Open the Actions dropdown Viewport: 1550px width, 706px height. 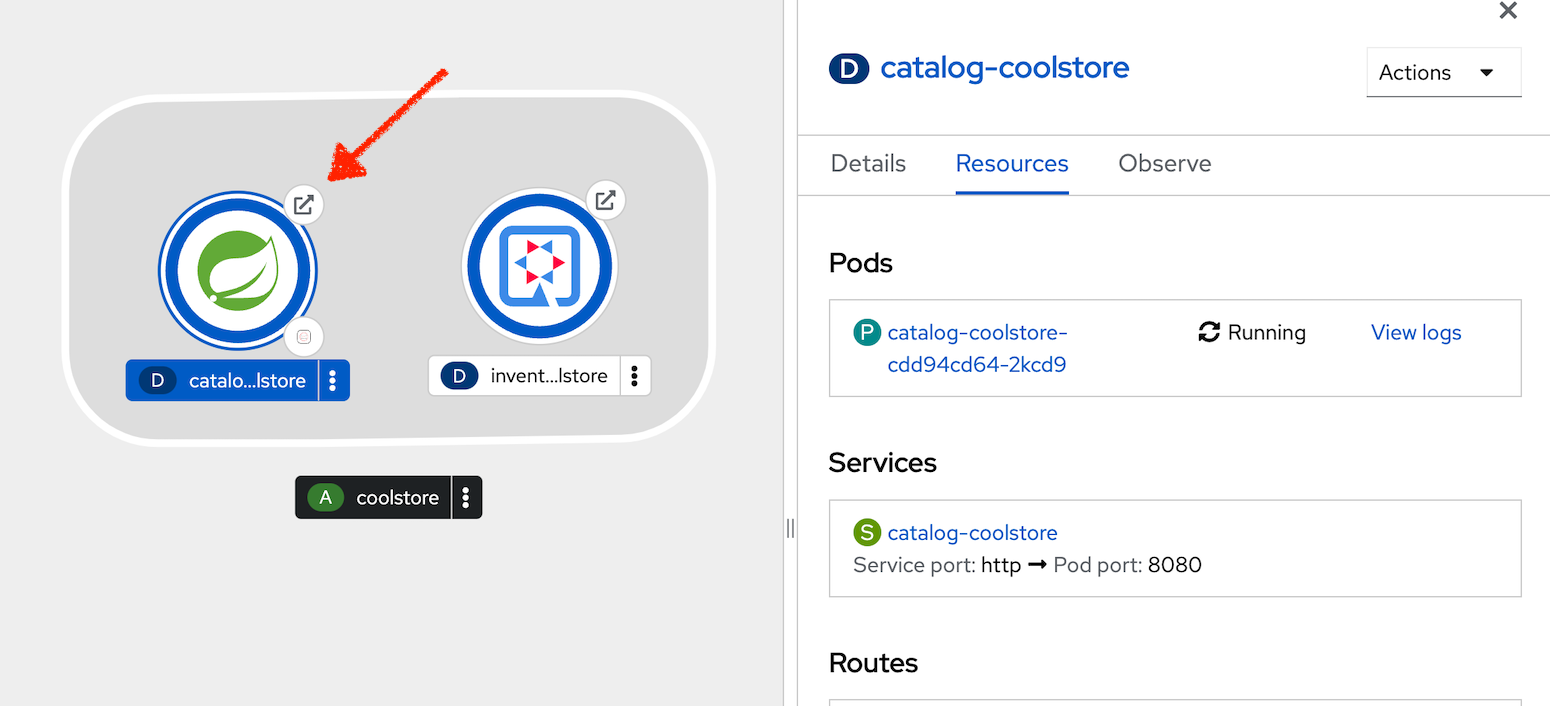click(1443, 72)
